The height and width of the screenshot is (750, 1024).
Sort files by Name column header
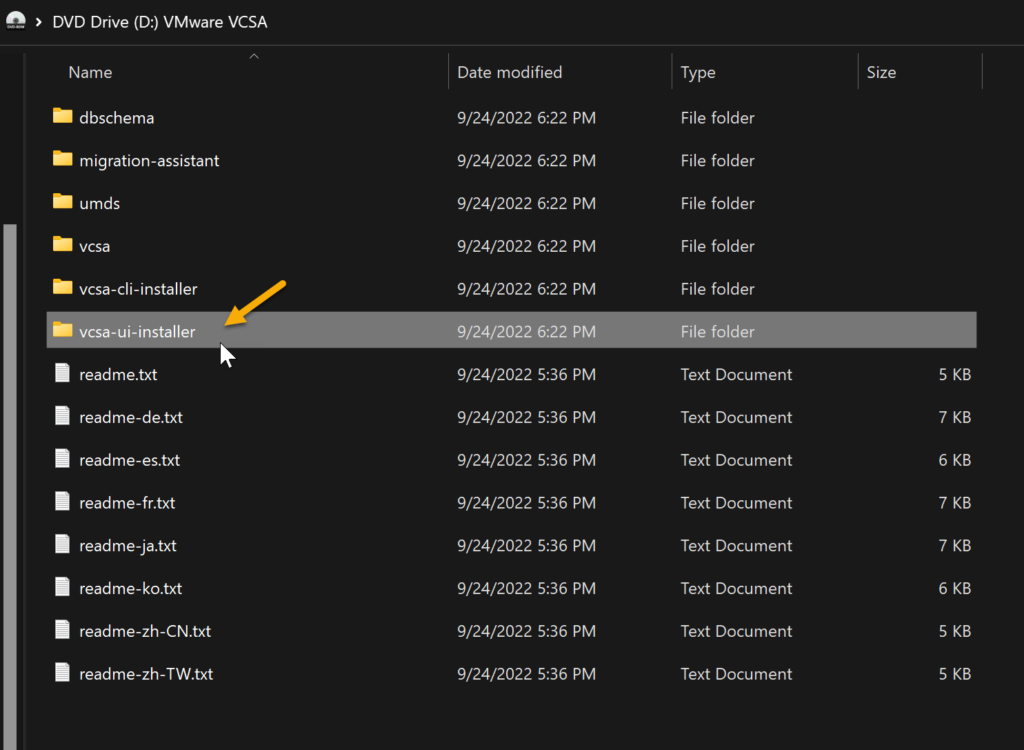click(90, 73)
